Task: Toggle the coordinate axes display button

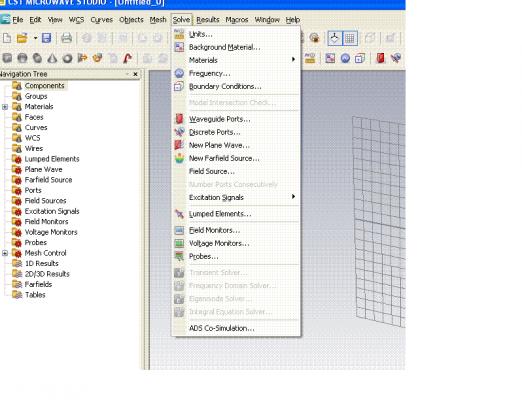Action: tap(335, 38)
